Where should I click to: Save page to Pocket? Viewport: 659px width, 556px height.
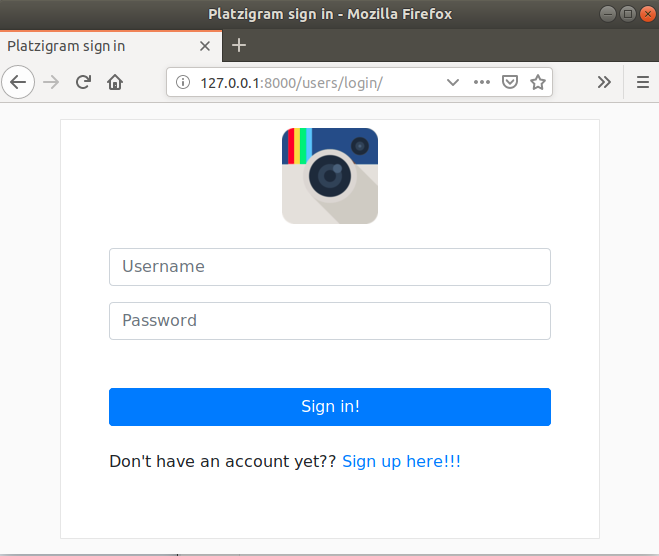tap(510, 82)
